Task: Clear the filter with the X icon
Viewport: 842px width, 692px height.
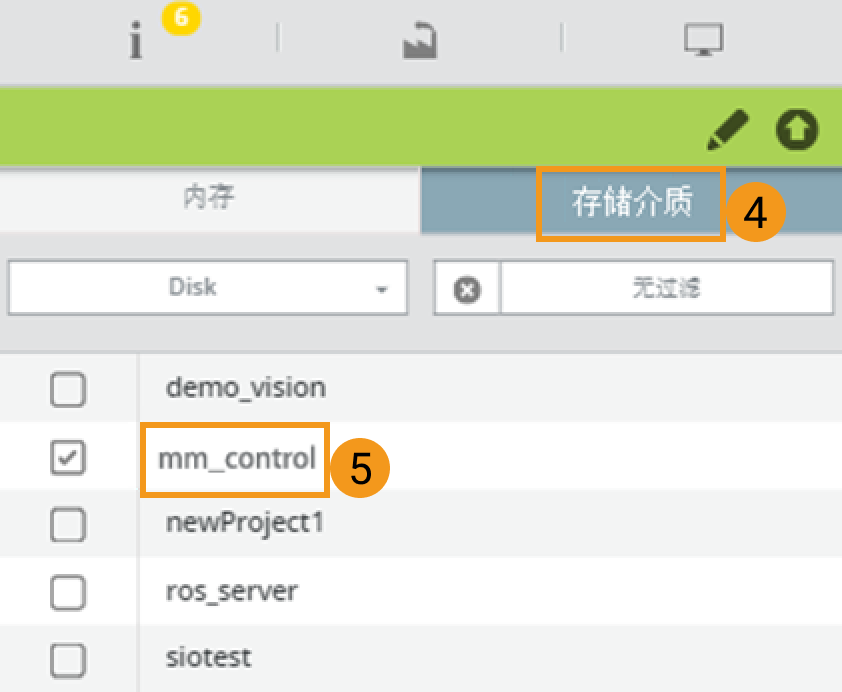Action: coord(467,289)
